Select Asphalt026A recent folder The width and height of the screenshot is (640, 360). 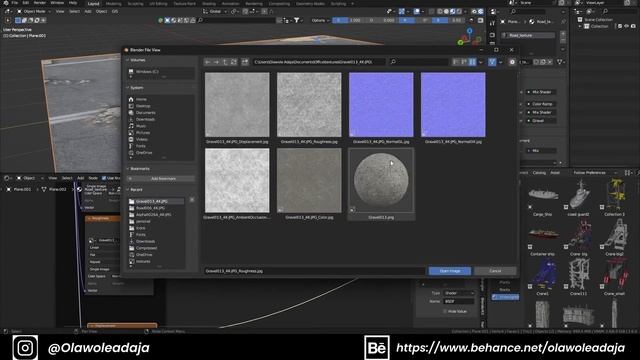coord(156,214)
